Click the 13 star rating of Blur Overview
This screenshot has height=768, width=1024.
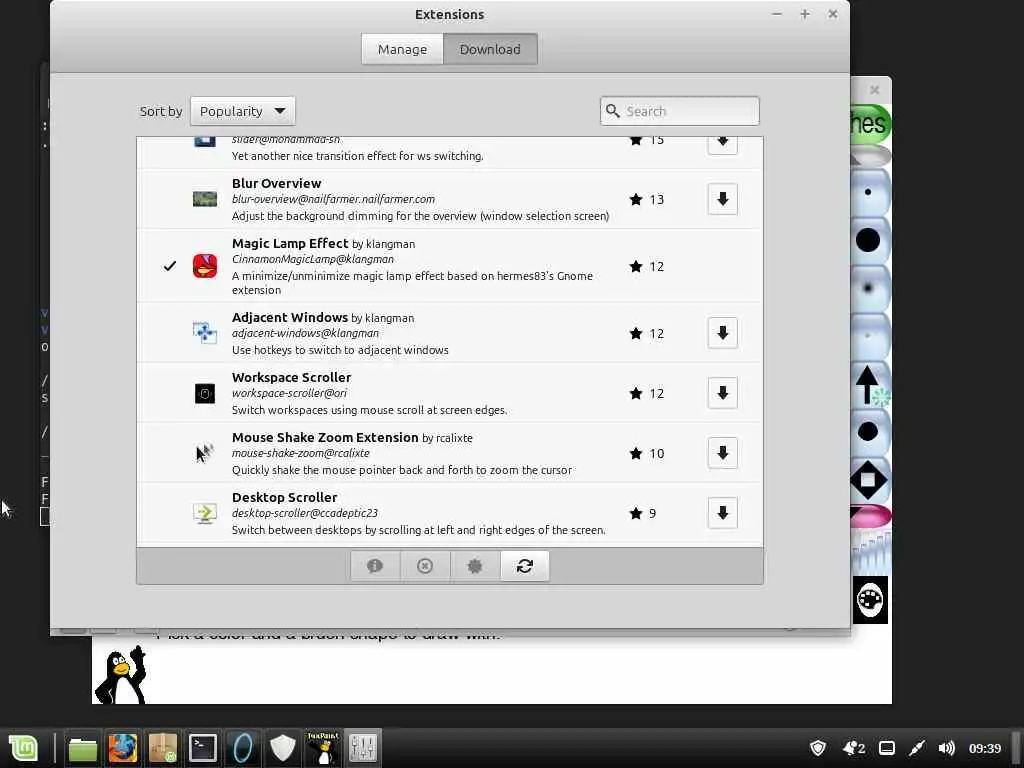pyautogui.click(x=647, y=199)
